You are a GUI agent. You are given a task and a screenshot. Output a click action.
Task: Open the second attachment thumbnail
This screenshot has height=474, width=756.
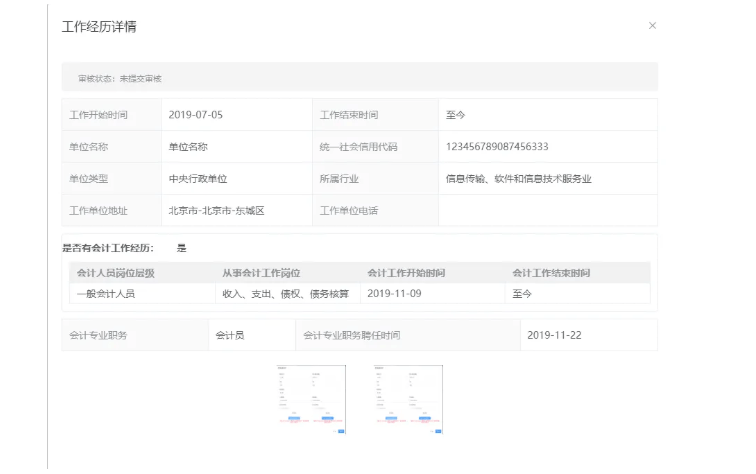pos(408,399)
